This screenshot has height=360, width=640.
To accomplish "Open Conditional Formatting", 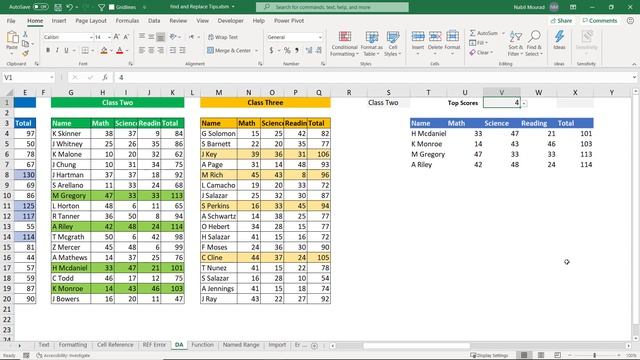I will point(344,44).
